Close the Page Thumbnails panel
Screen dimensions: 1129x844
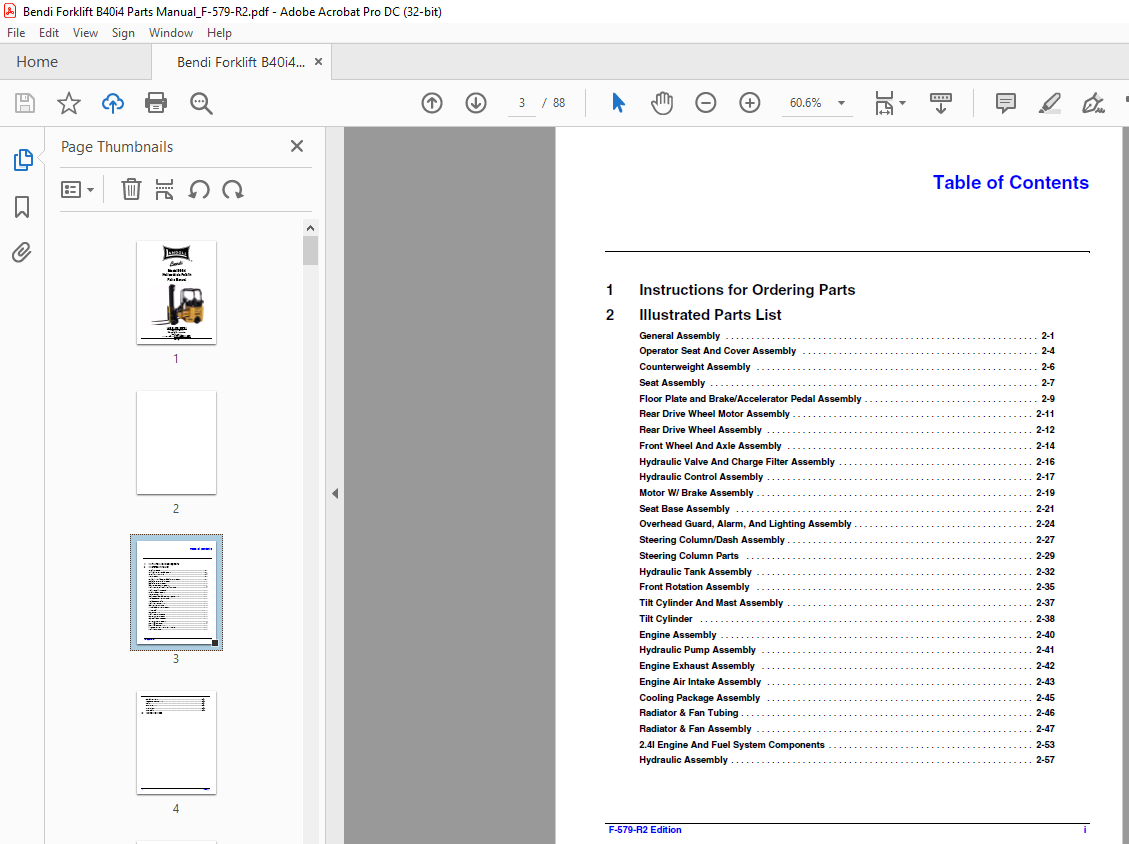[297, 146]
